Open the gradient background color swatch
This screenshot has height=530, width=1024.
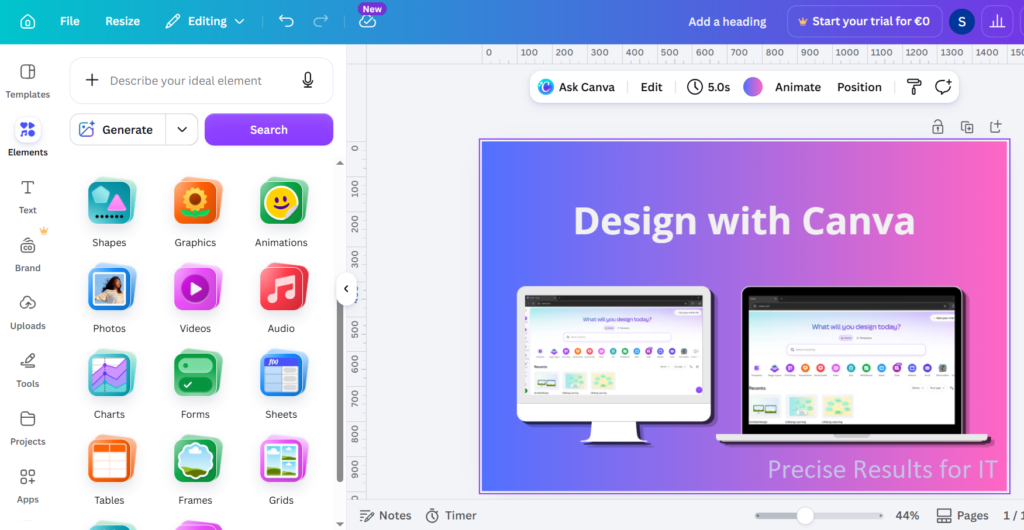[x=753, y=87]
